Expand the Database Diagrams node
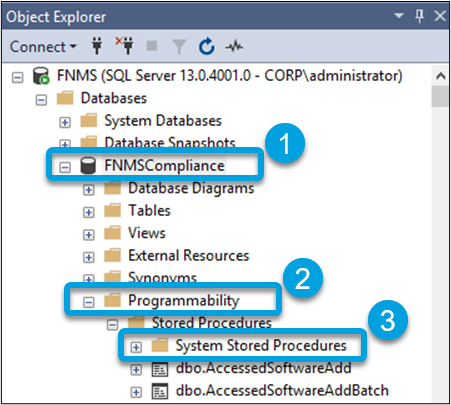 89,190
